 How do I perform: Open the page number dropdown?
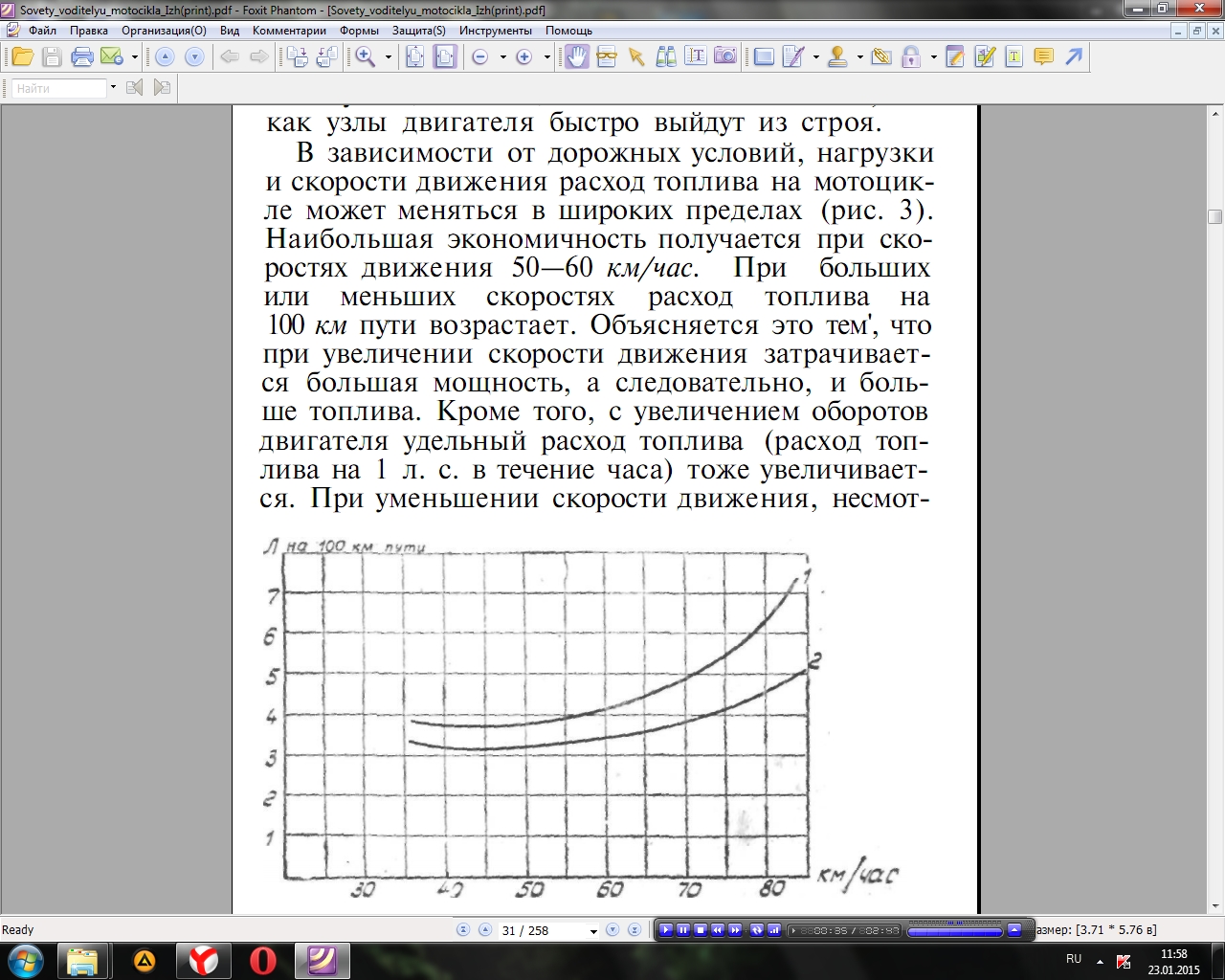(593, 931)
